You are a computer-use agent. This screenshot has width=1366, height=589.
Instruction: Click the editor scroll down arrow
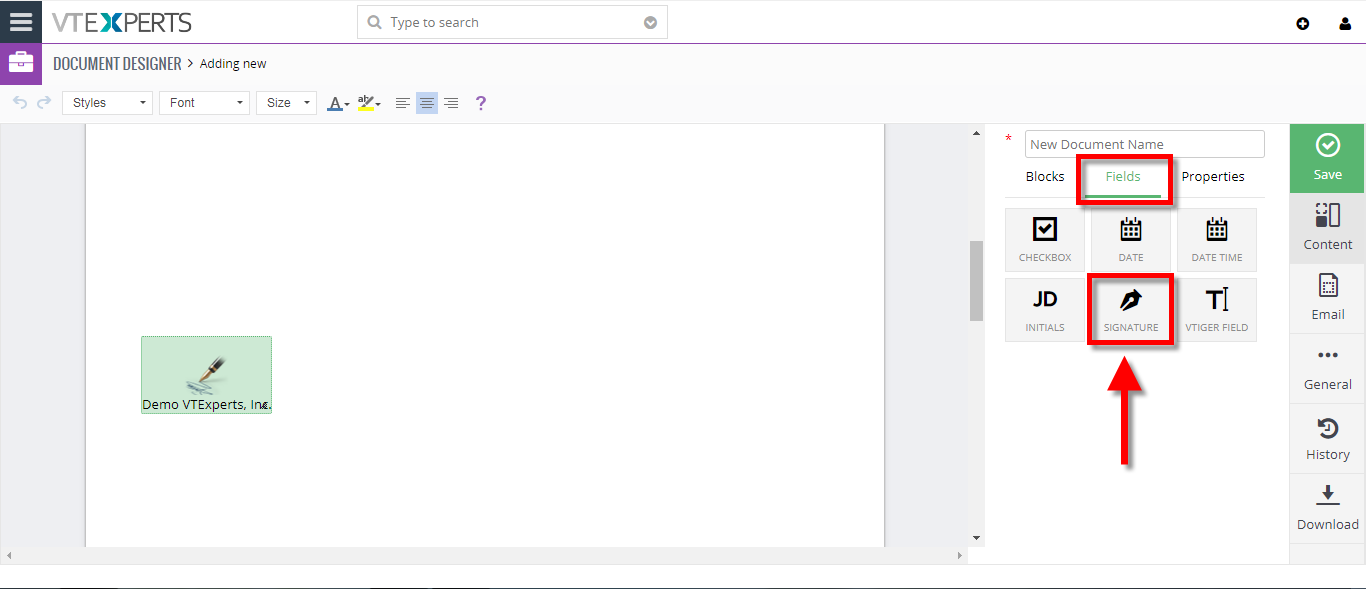pos(976,538)
